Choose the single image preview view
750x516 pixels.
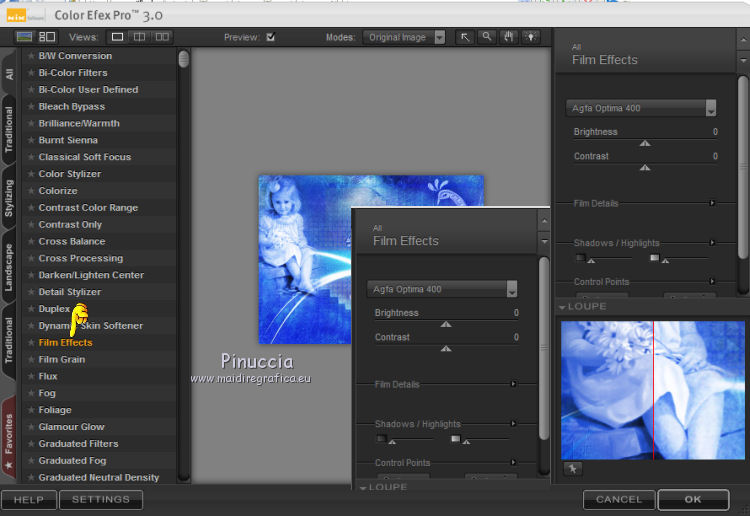click(x=117, y=37)
